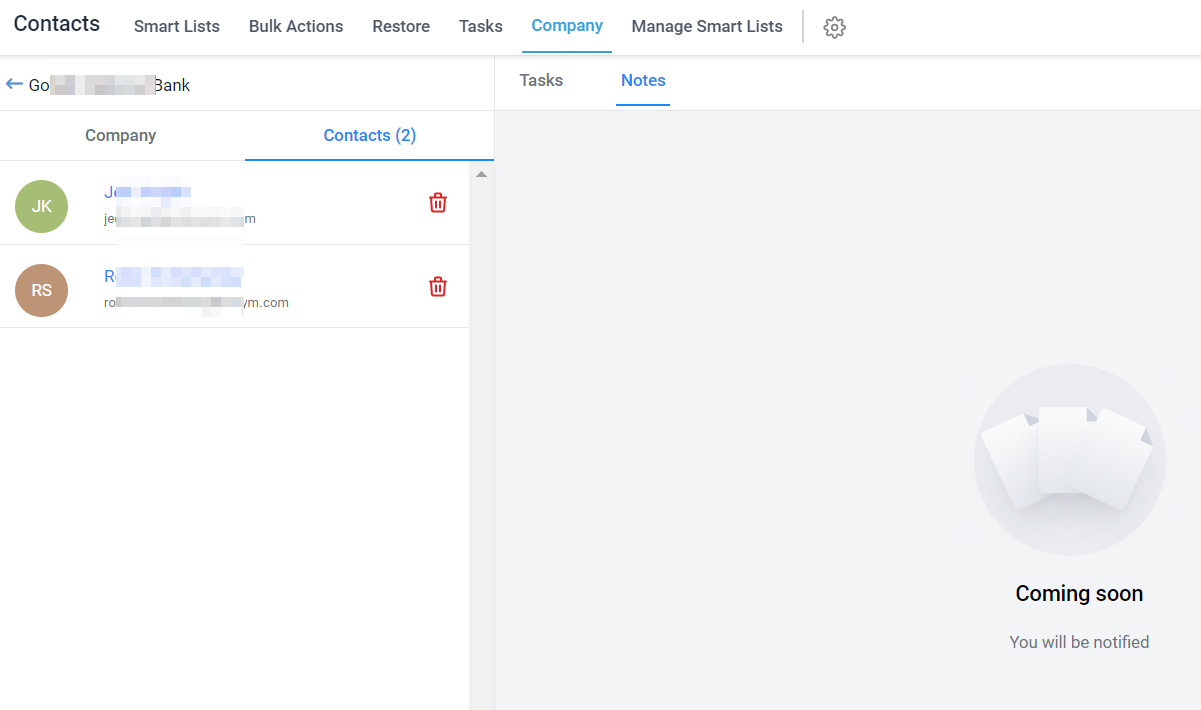Viewport: 1201px width, 710px height.
Task: Select the Contacts (2) sub-tab
Action: point(370,135)
